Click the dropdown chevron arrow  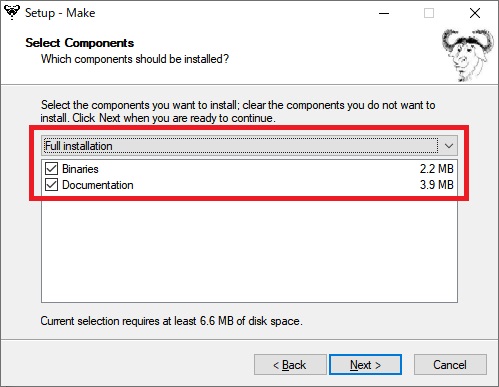(449, 146)
